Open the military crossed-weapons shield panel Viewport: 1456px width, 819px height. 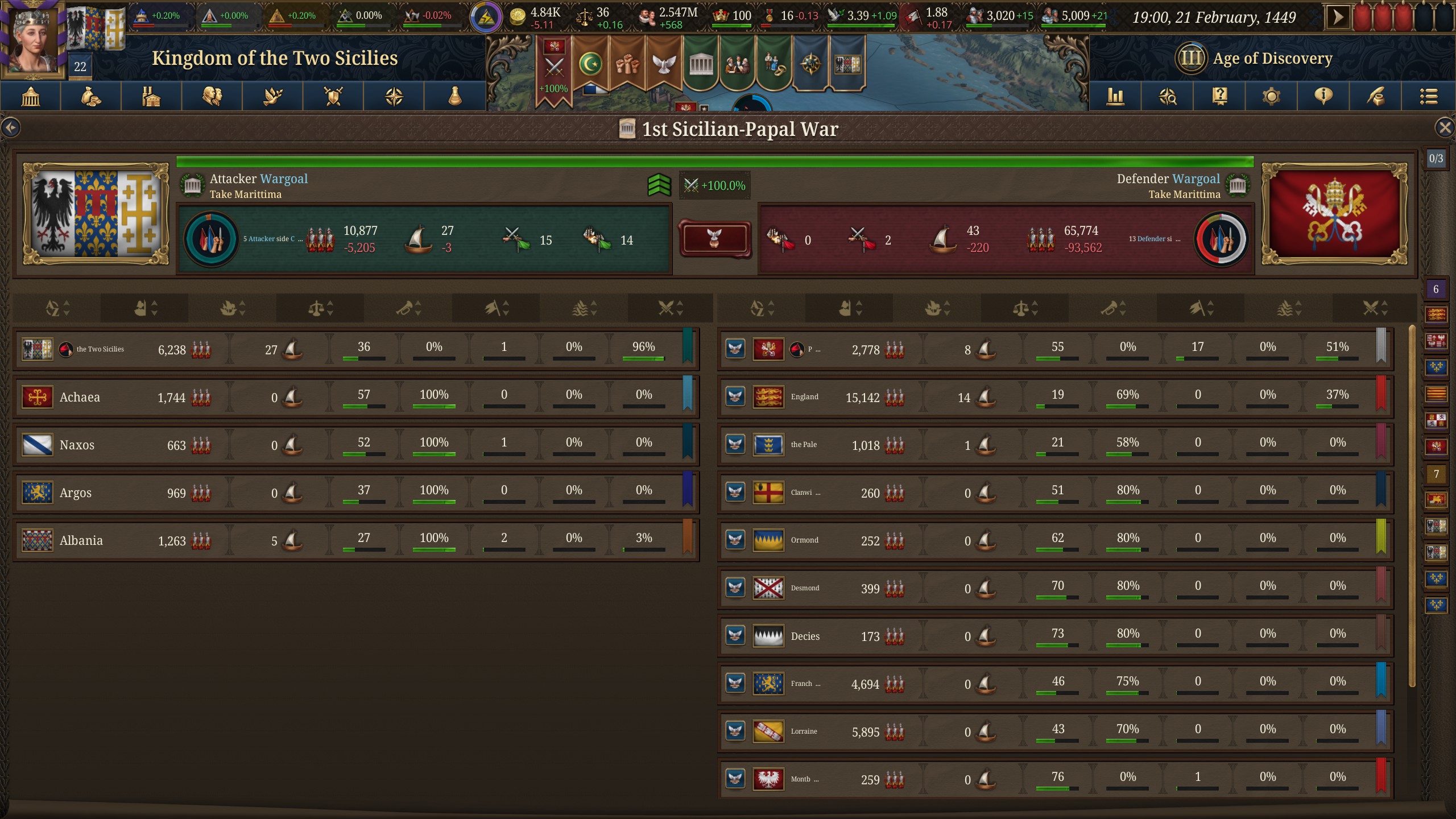(333, 96)
